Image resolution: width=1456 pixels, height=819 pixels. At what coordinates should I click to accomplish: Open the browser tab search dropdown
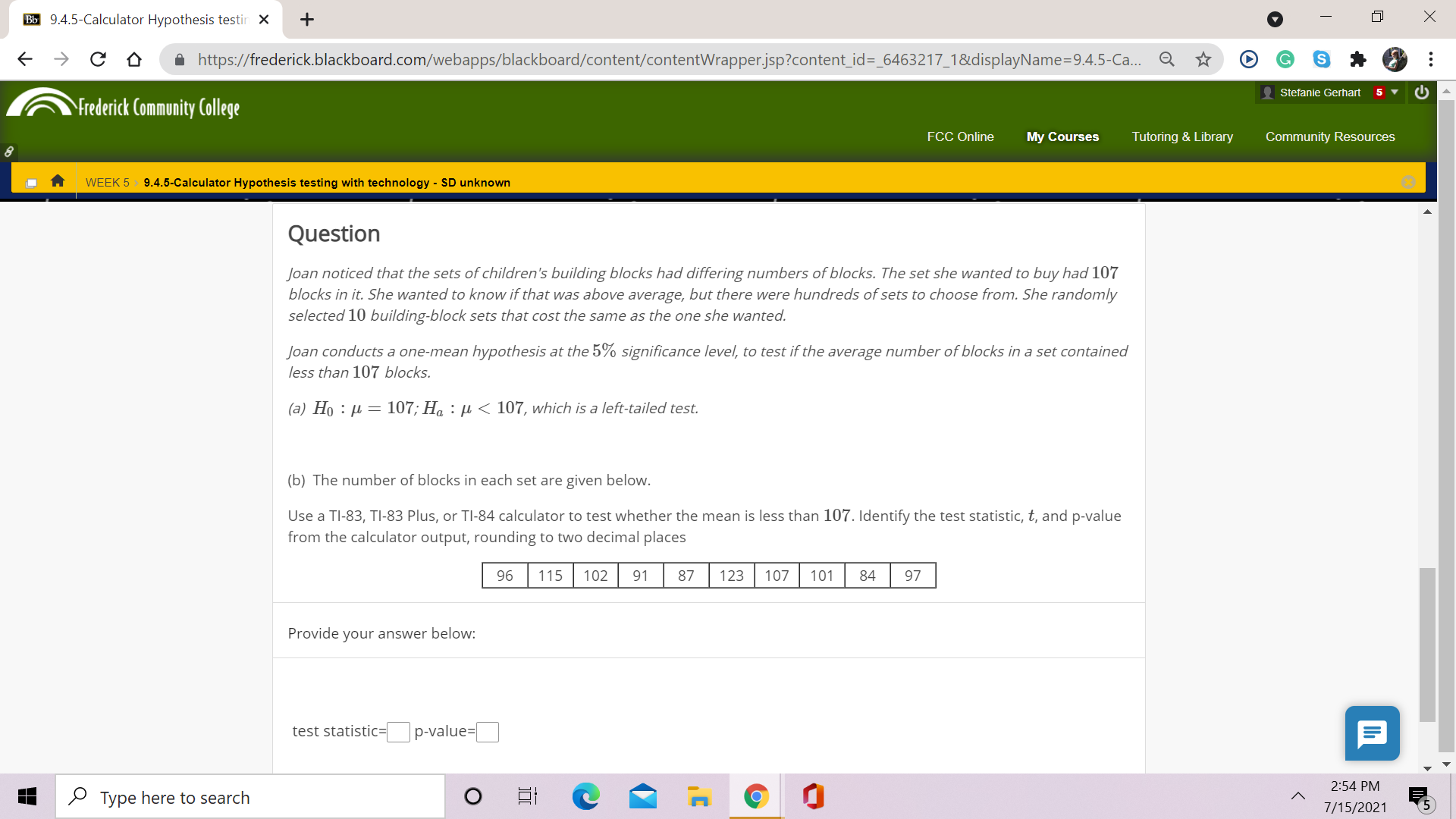tap(1274, 17)
